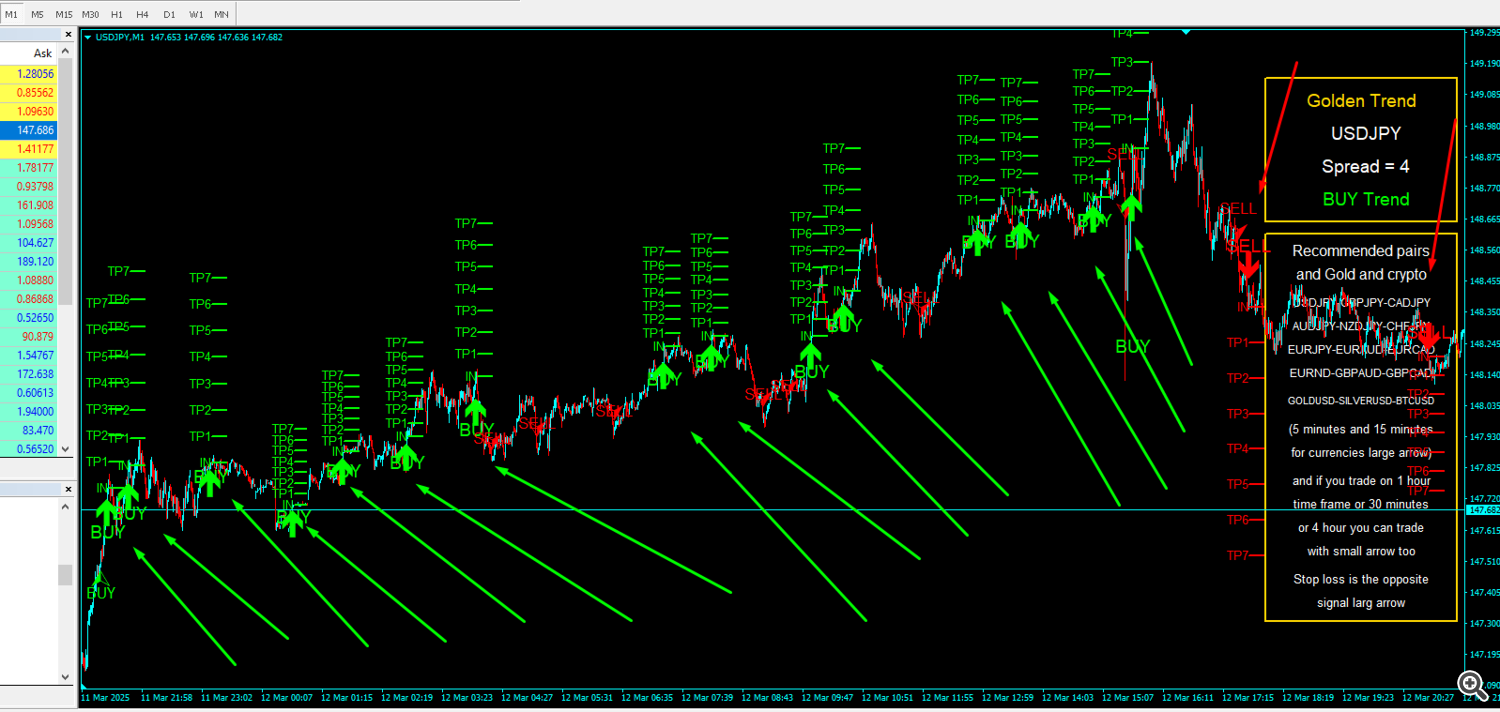
Task: Select the 1.09568 ask price row
Action: [x=29, y=224]
